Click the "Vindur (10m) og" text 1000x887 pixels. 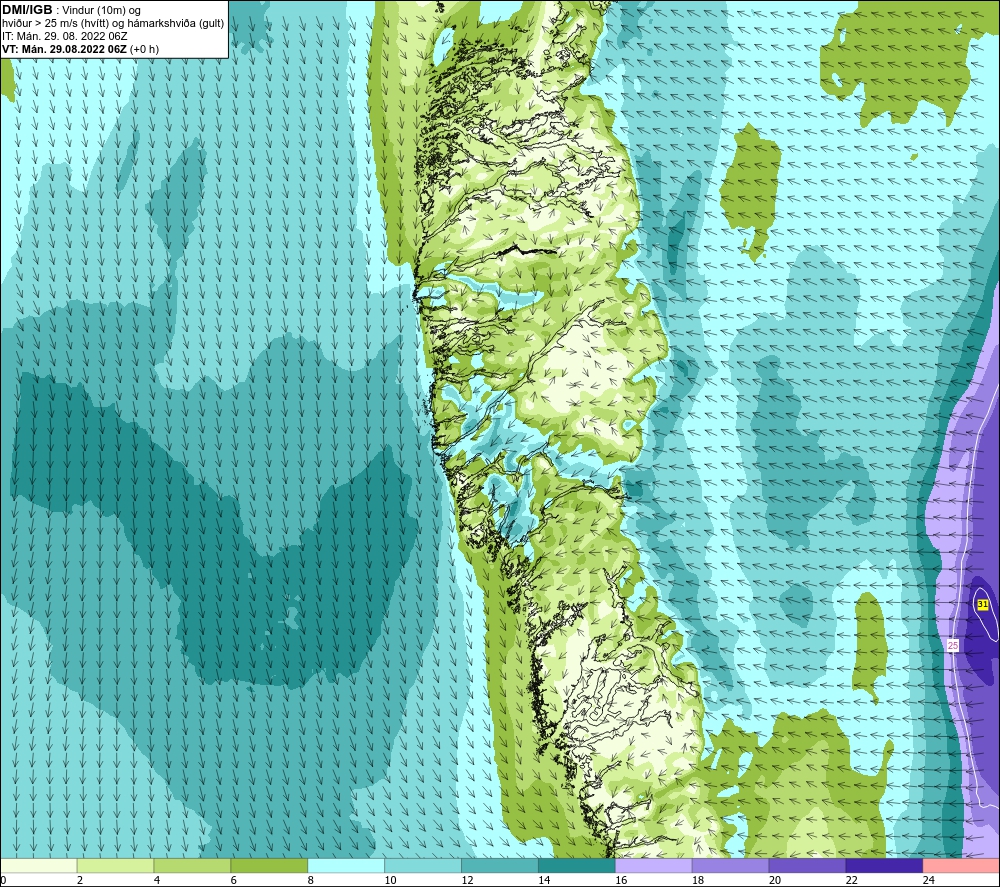click(101, 10)
